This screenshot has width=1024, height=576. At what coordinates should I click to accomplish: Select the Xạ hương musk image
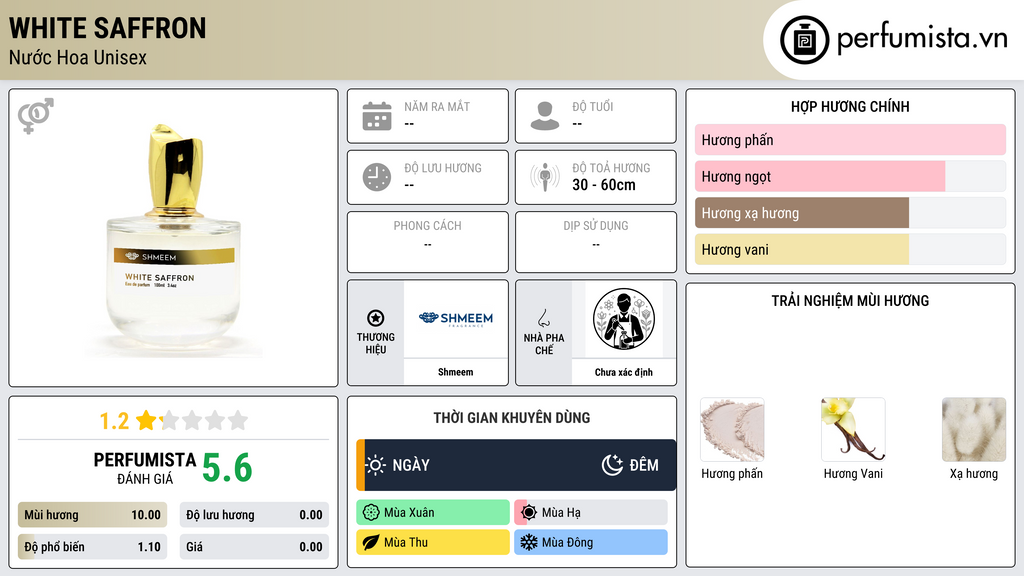974,430
